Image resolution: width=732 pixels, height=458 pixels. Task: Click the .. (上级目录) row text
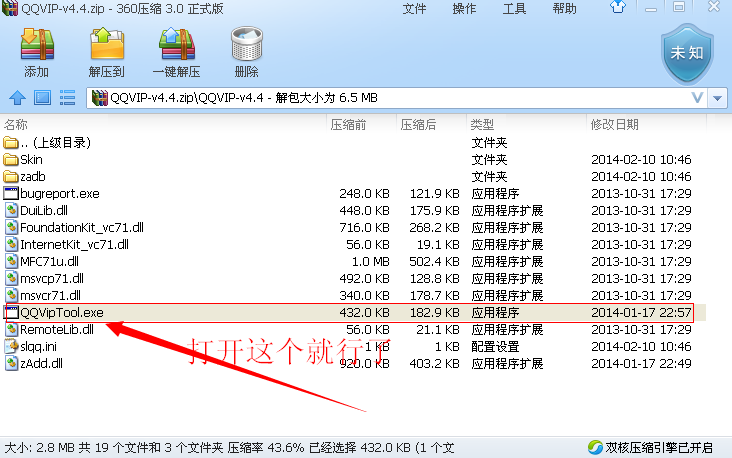pyautogui.click(x=56, y=142)
